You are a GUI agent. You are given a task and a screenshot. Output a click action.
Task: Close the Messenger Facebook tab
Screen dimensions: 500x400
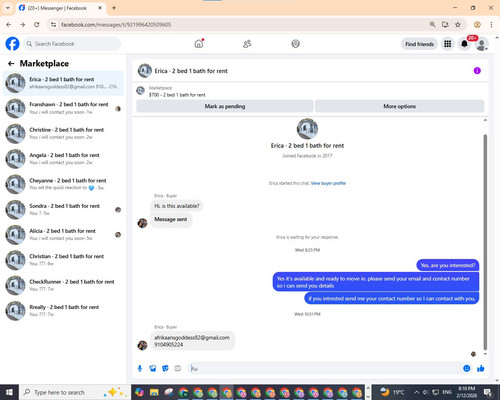(100, 8)
